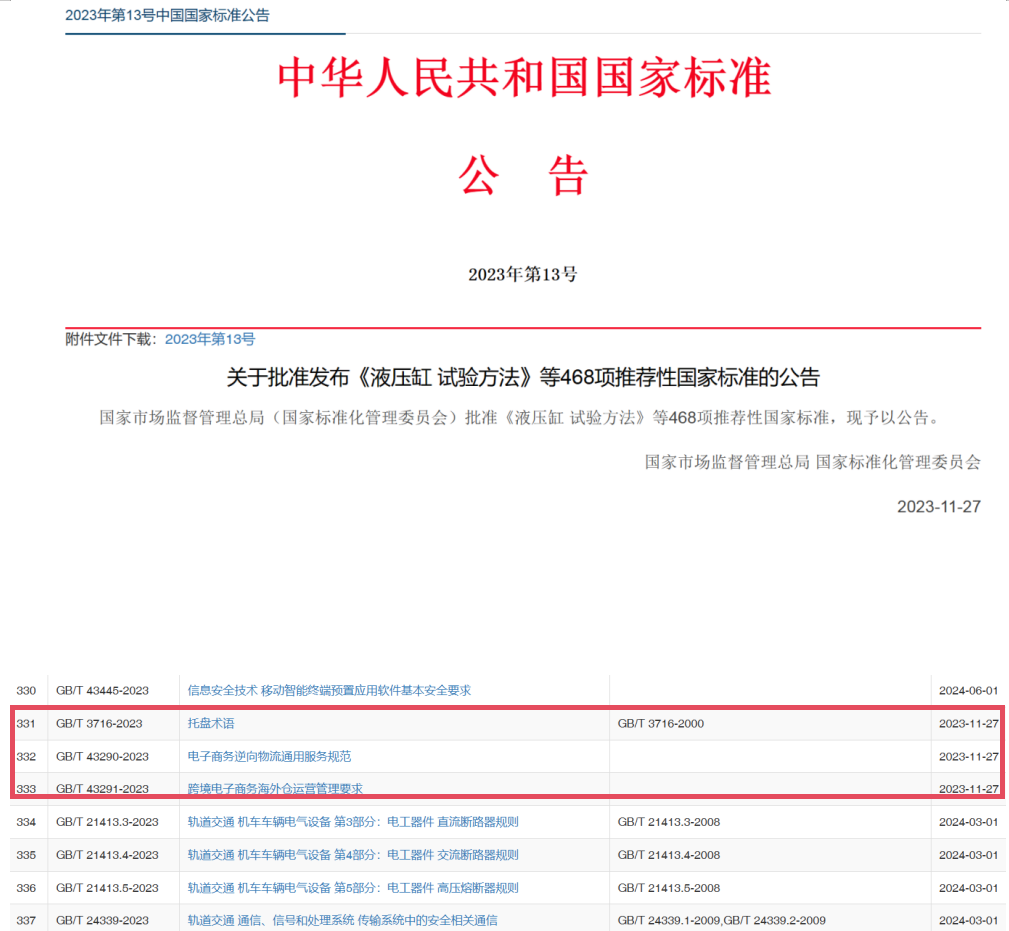Image resolution: width=1009 pixels, height=931 pixels.
Task: Open 跨境电子商务海外仓运营管理要求 link
Action: point(275,788)
